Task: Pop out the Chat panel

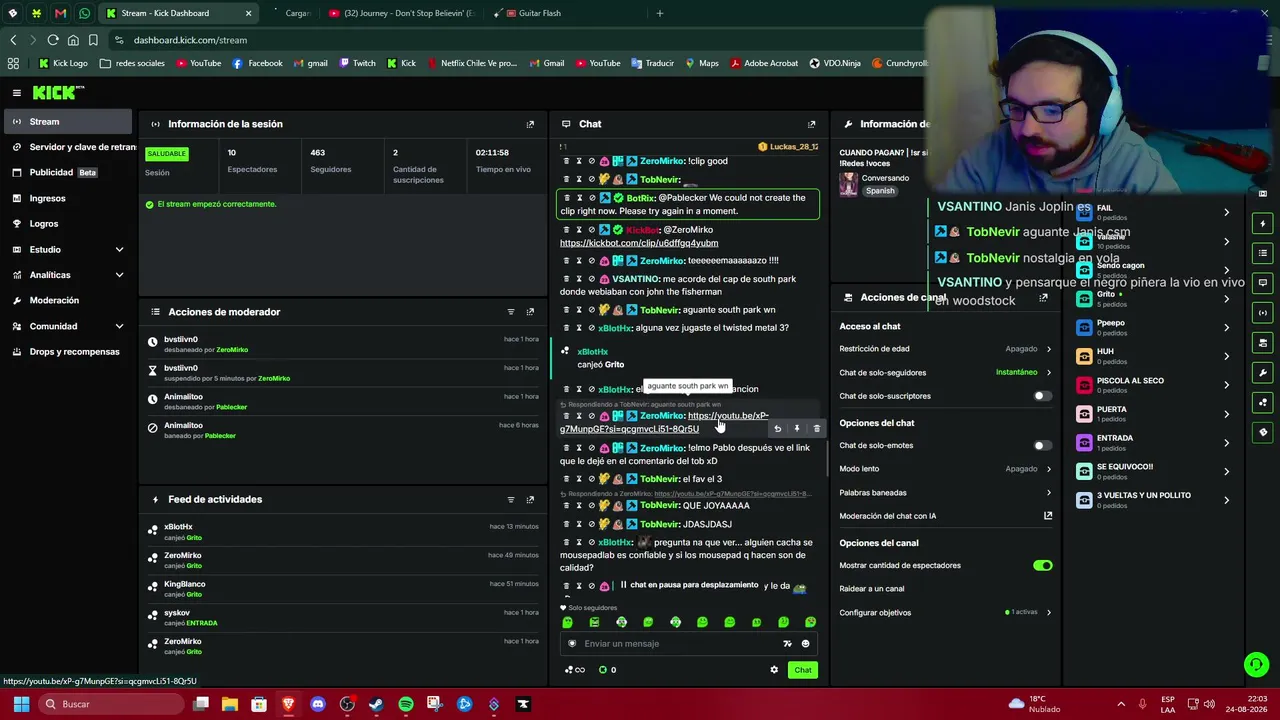Action: [811, 124]
